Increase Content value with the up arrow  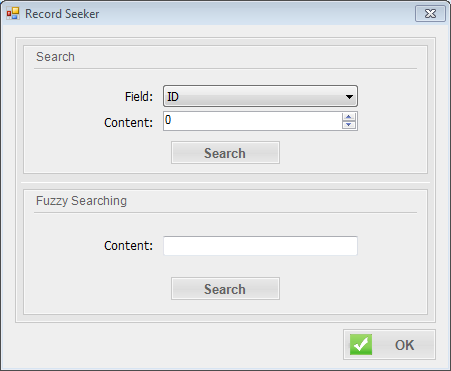(349, 117)
